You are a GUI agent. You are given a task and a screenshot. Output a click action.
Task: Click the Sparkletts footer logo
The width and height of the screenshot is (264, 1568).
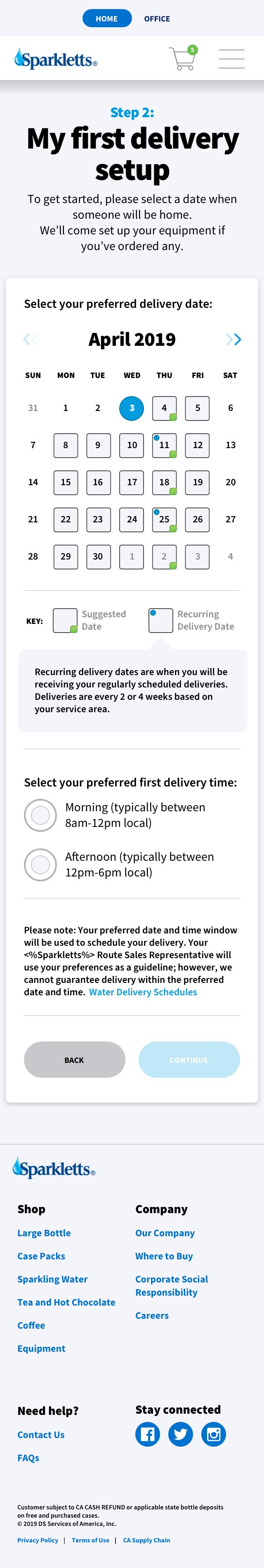tap(54, 1168)
